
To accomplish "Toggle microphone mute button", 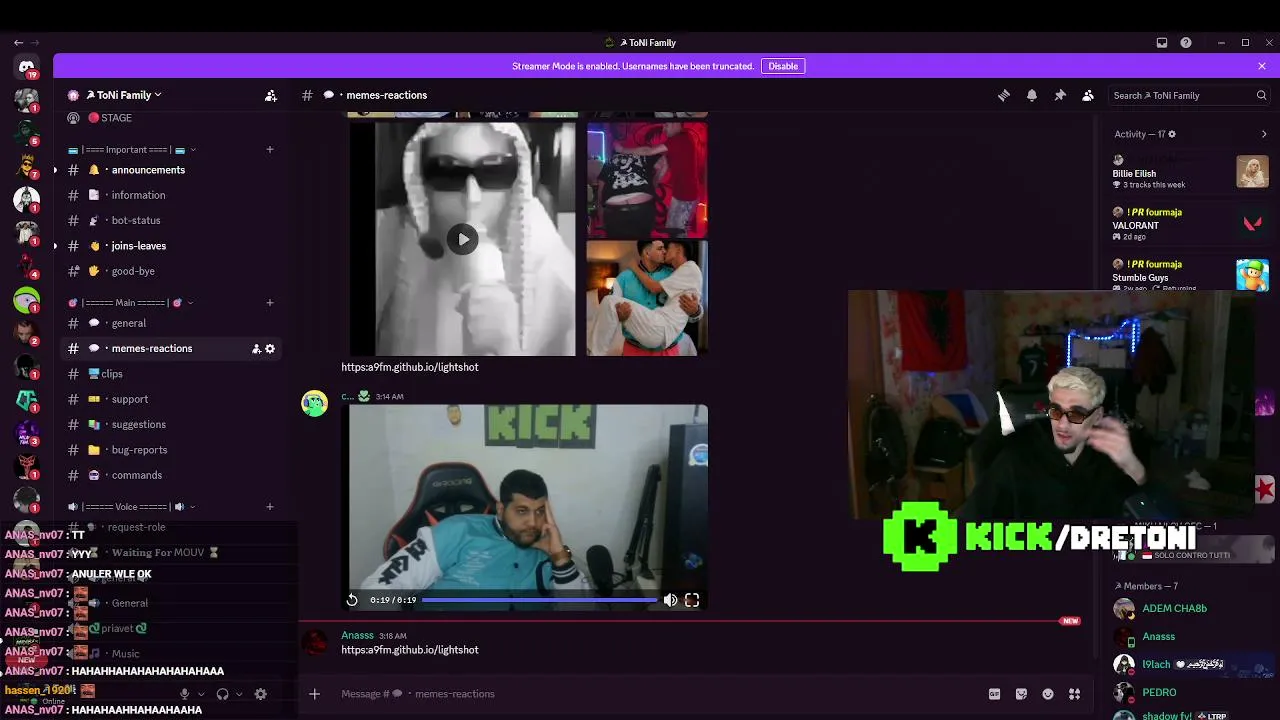I will click(184, 694).
